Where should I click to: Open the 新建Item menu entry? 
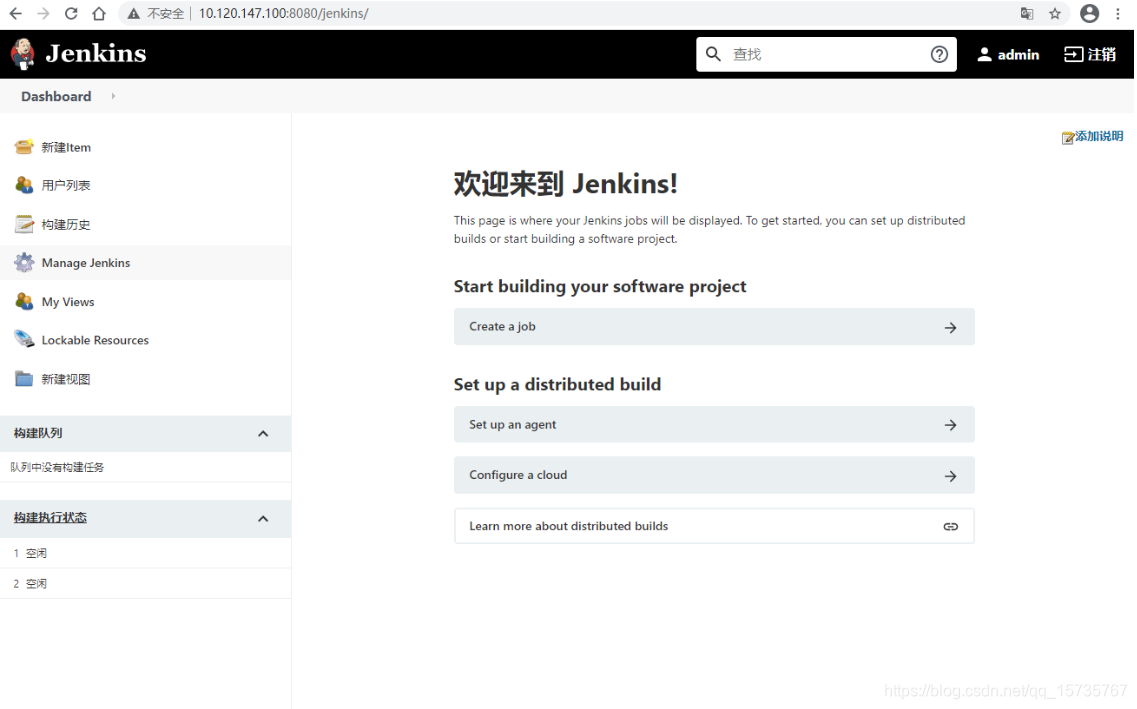pos(66,147)
